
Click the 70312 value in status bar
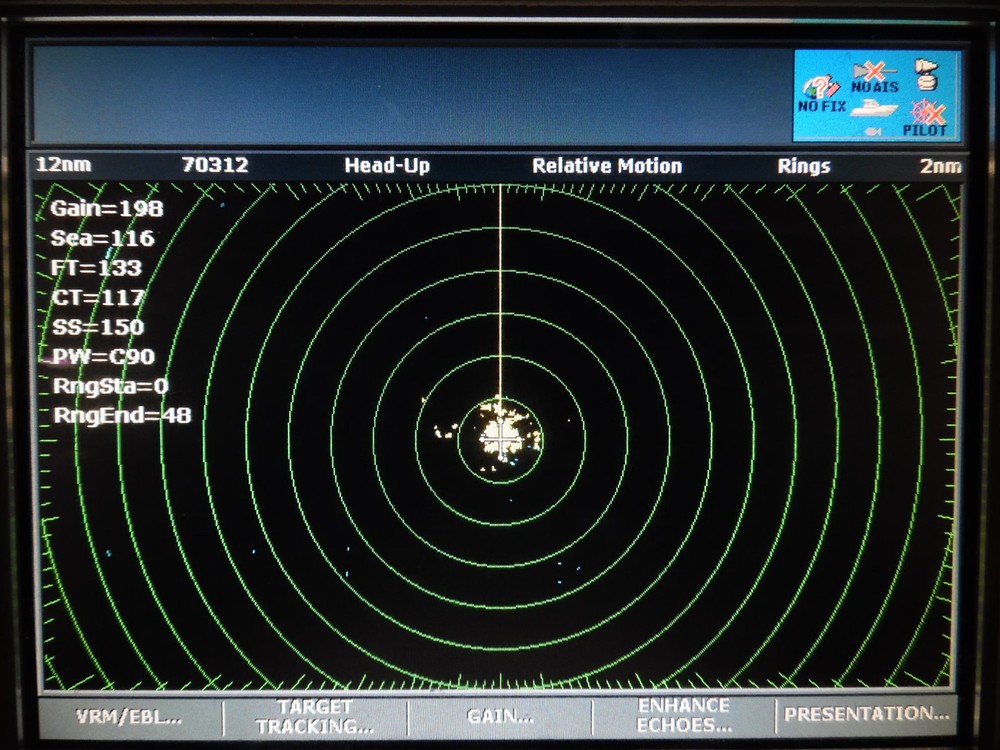(x=215, y=165)
